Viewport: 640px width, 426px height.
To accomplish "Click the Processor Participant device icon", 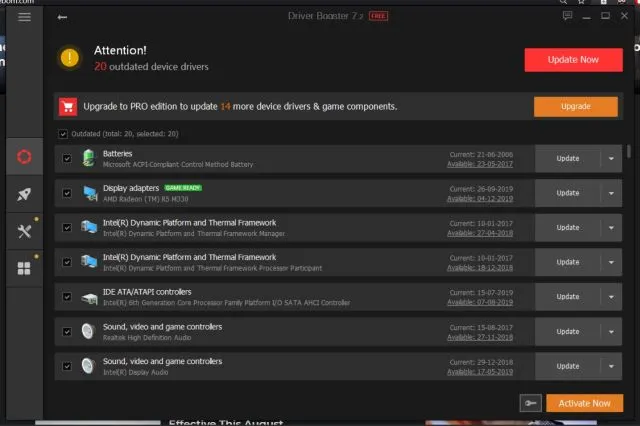I will pyautogui.click(x=89, y=262).
